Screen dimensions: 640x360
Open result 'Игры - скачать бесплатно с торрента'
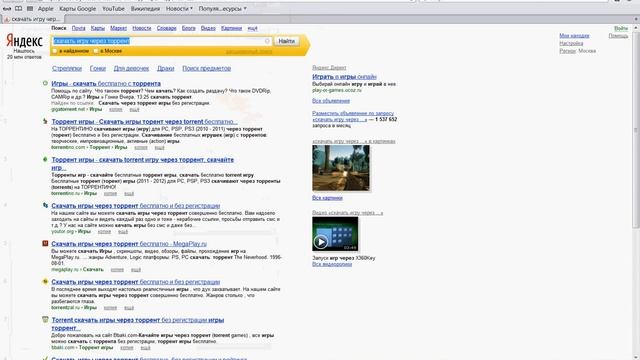click(x=106, y=83)
